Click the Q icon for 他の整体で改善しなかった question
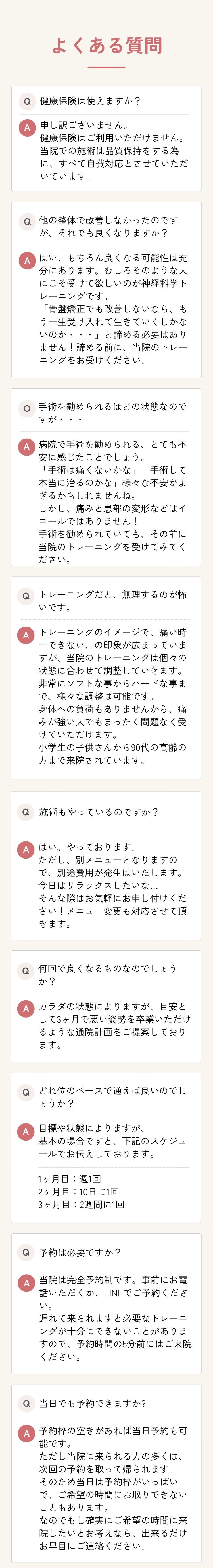The image size is (213, 1568). click(x=27, y=222)
